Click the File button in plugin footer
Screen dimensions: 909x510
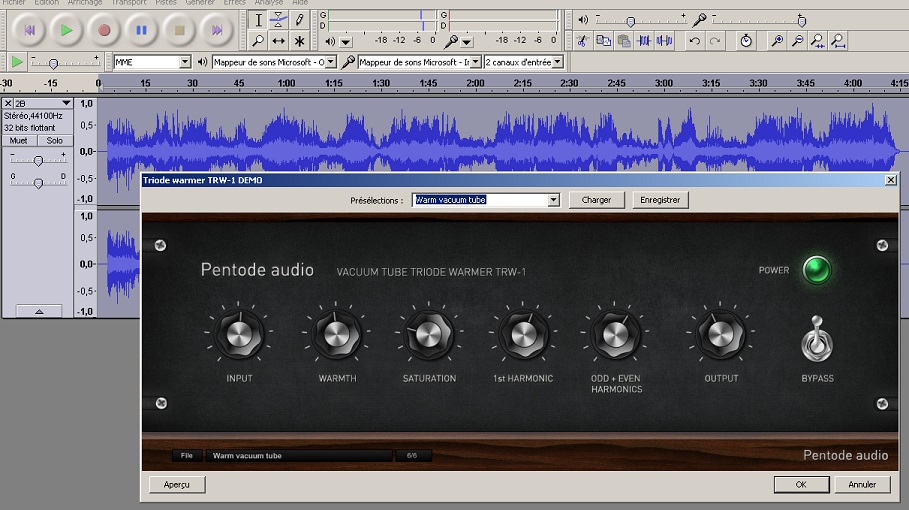(x=187, y=456)
